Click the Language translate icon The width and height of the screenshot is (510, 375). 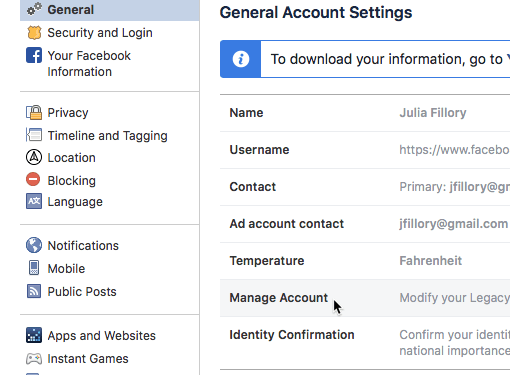pyautogui.click(x=34, y=201)
